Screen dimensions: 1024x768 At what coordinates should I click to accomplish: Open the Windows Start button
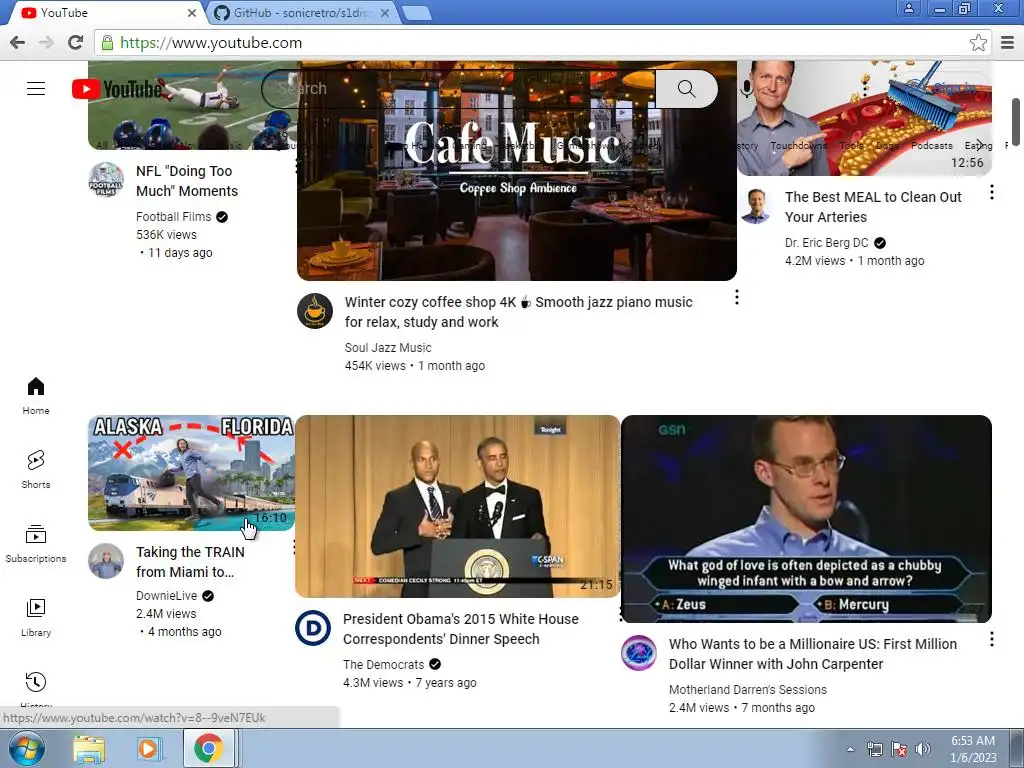click(x=27, y=748)
